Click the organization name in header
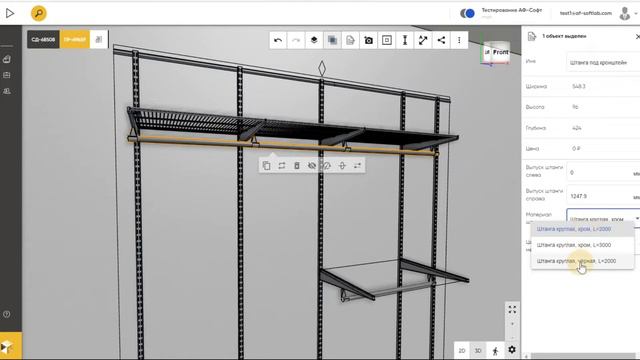The height and width of the screenshot is (360, 640). tap(512, 10)
